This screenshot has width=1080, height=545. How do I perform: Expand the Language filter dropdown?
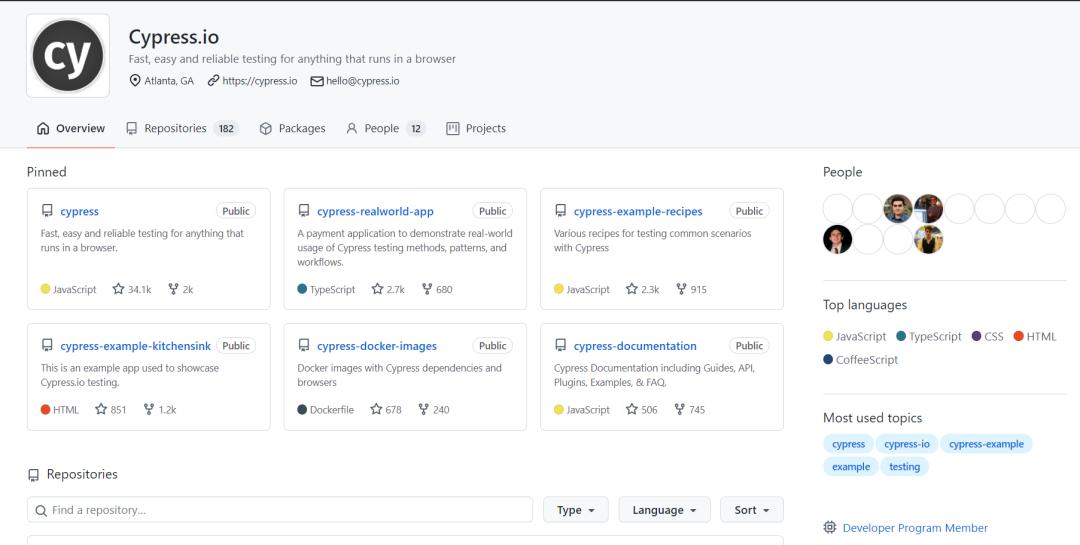click(x=665, y=510)
